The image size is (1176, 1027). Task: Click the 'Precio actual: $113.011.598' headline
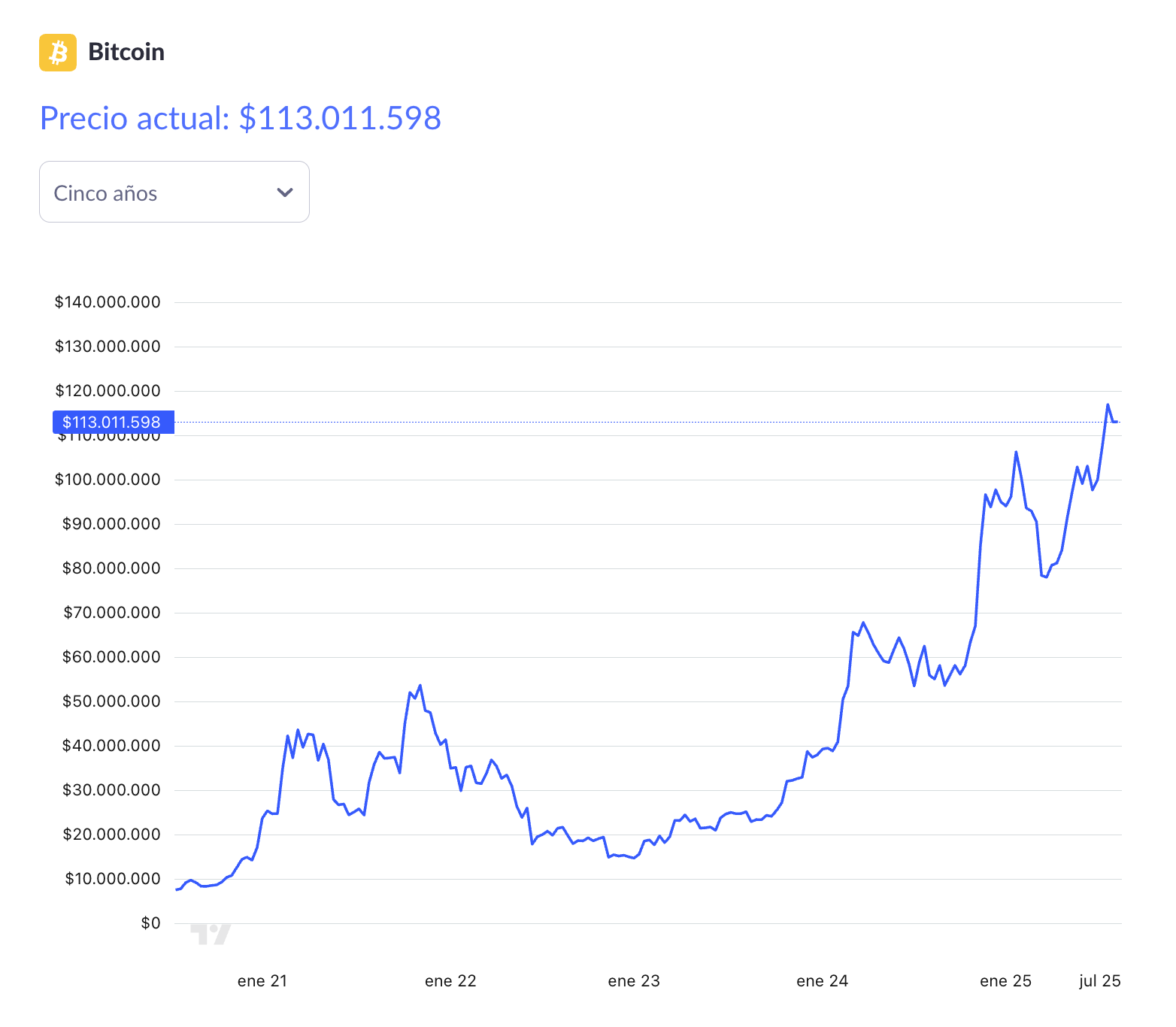pyautogui.click(x=241, y=118)
